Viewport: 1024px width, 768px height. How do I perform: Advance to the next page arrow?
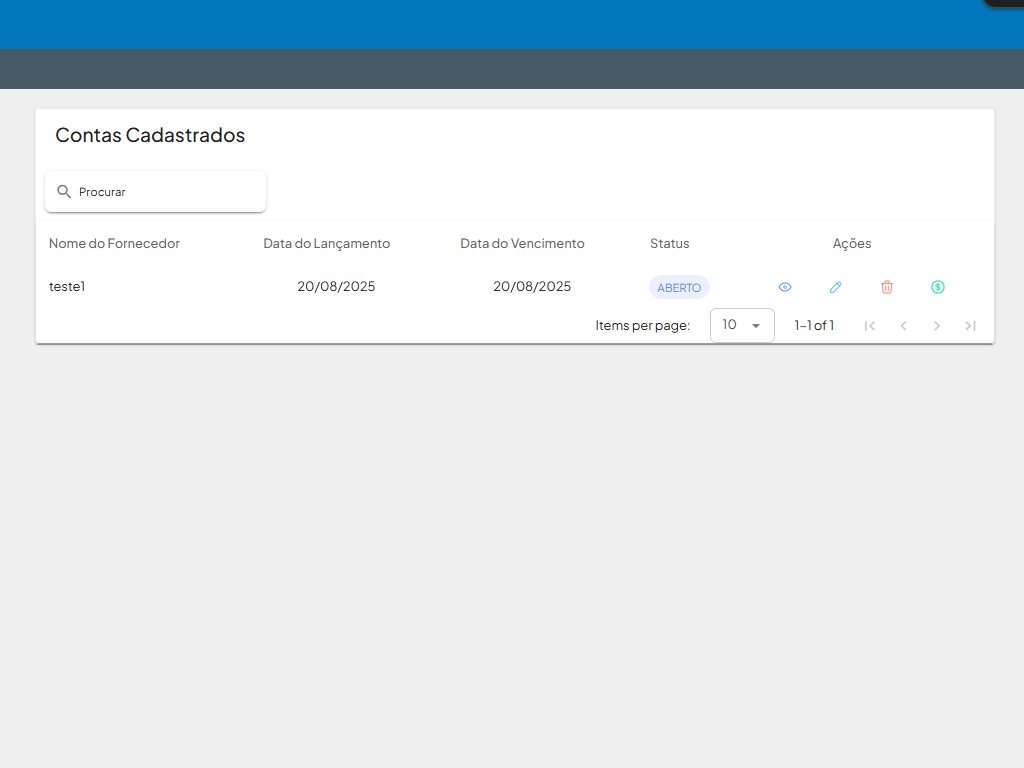[x=937, y=325]
